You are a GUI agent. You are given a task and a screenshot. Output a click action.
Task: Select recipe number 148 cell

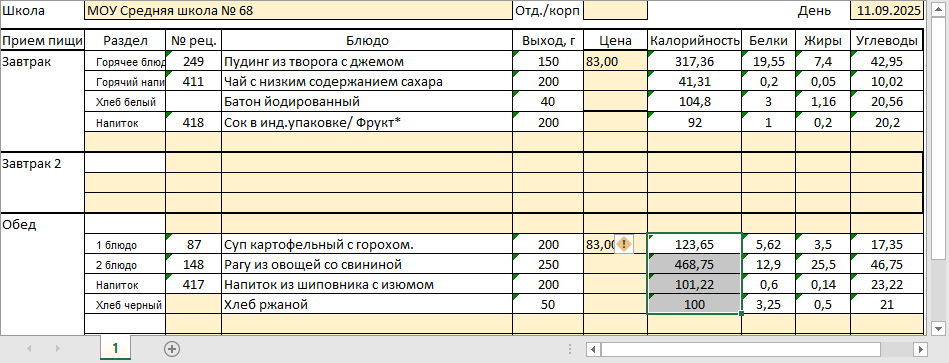click(x=194, y=264)
